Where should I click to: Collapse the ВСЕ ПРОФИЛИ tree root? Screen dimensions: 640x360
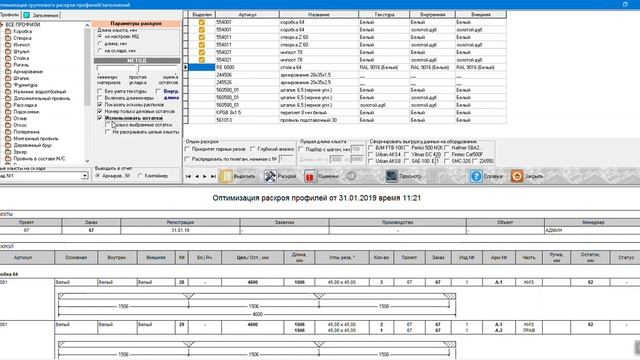[2, 25]
